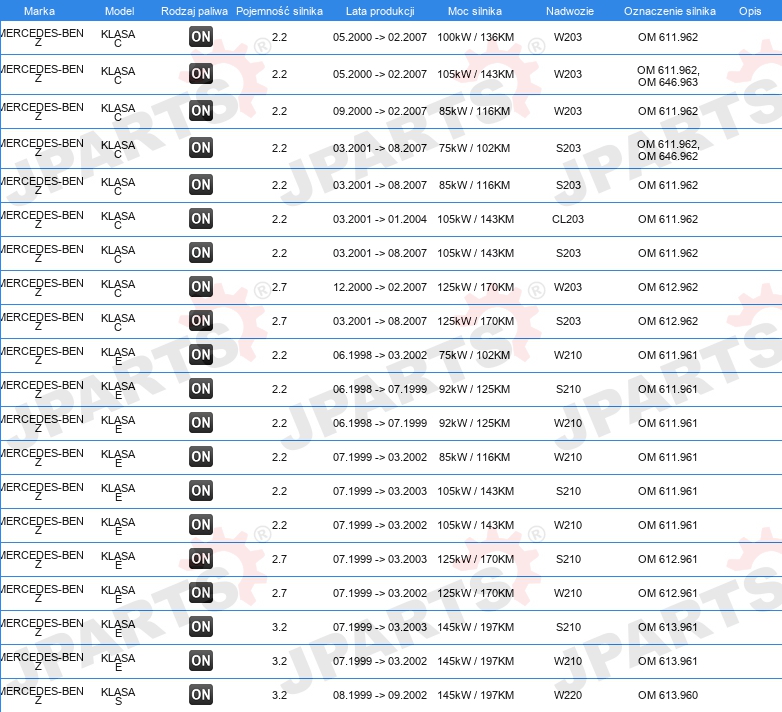This screenshot has width=782, height=712.
Task: Select the cell 100kW / 136KM
Action: click(x=475, y=37)
